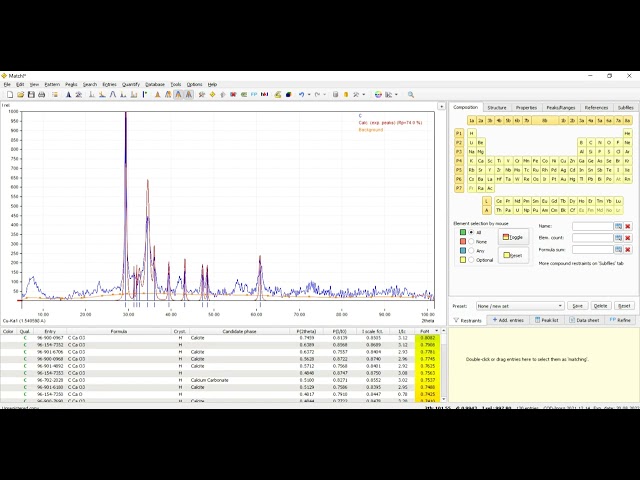Open the File menu

pos(7,84)
